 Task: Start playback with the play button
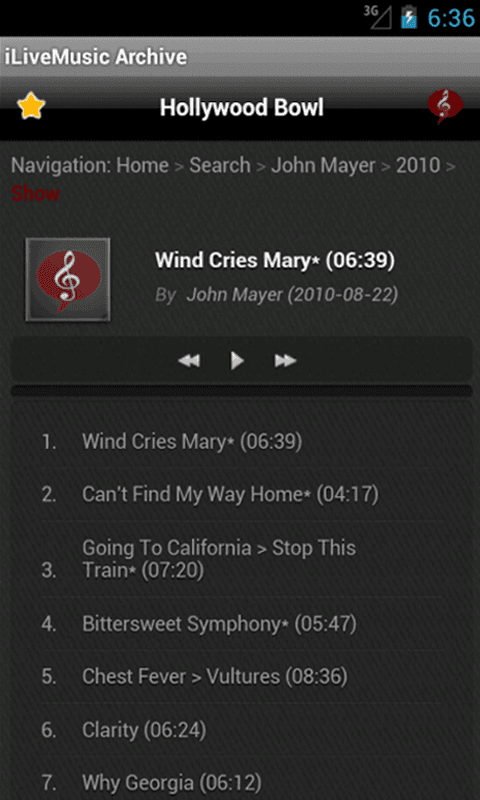[237, 361]
